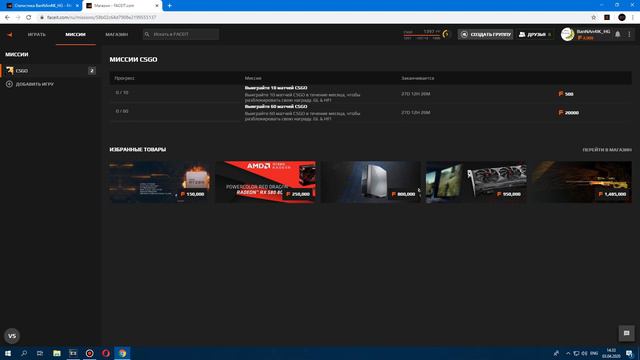Click the ENG language indicator in system tray
Viewport: 640px width, 360px height.
(594, 353)
